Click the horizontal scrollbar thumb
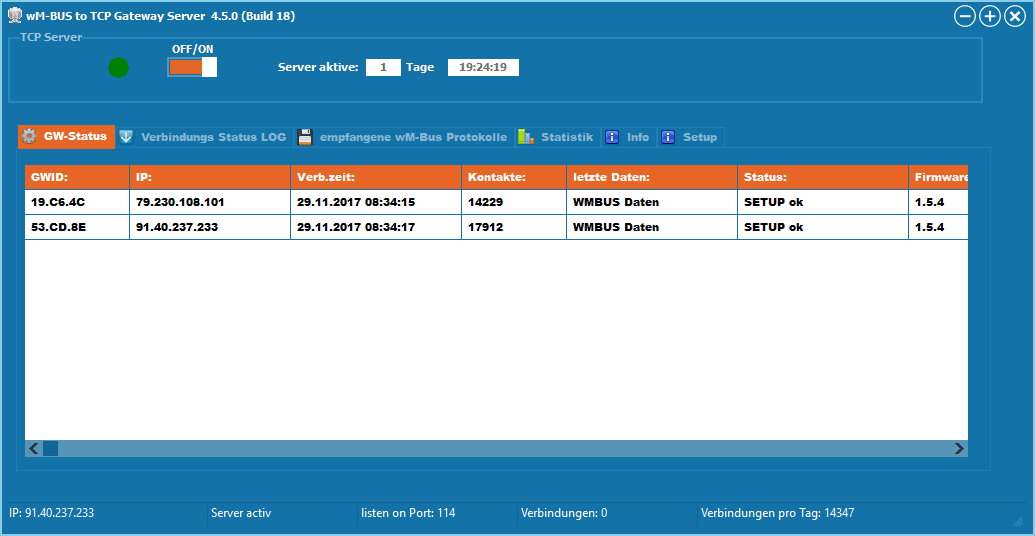 click(51, 448)
